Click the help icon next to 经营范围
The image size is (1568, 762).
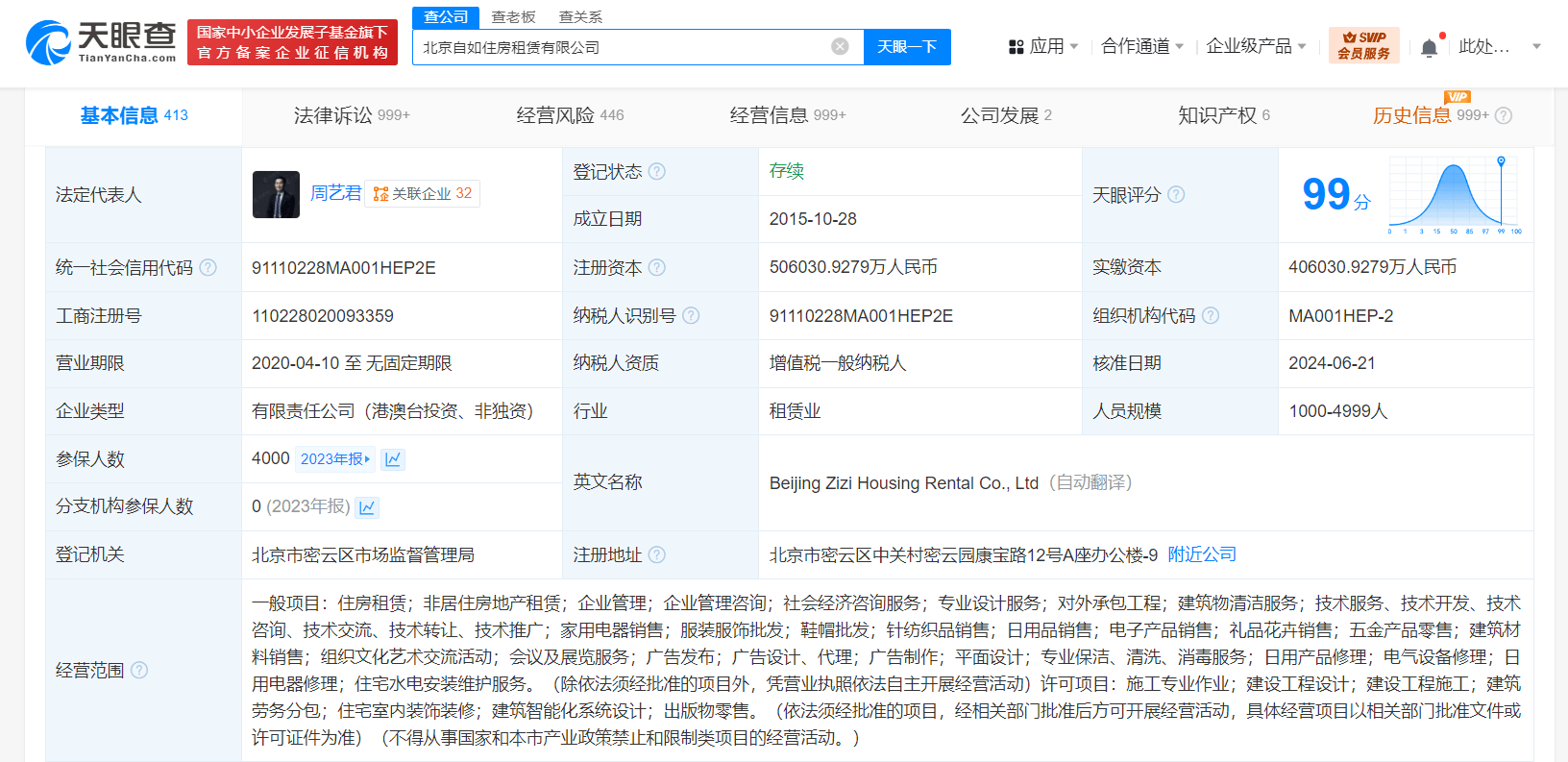pos(139,670)
